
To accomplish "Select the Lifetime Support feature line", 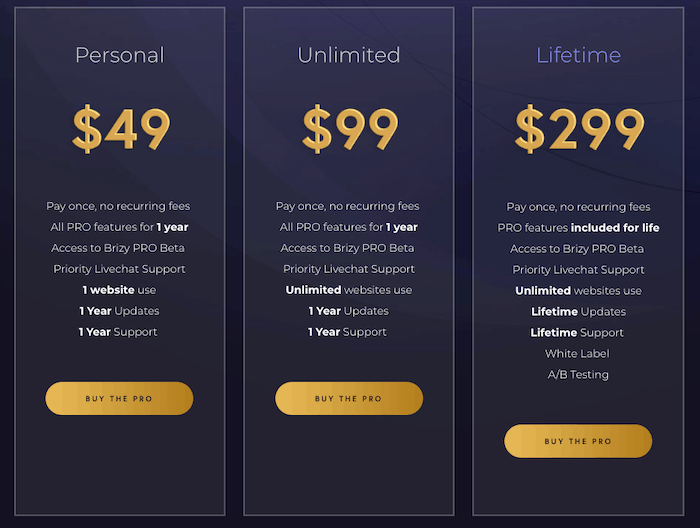I will coord(578,333).
